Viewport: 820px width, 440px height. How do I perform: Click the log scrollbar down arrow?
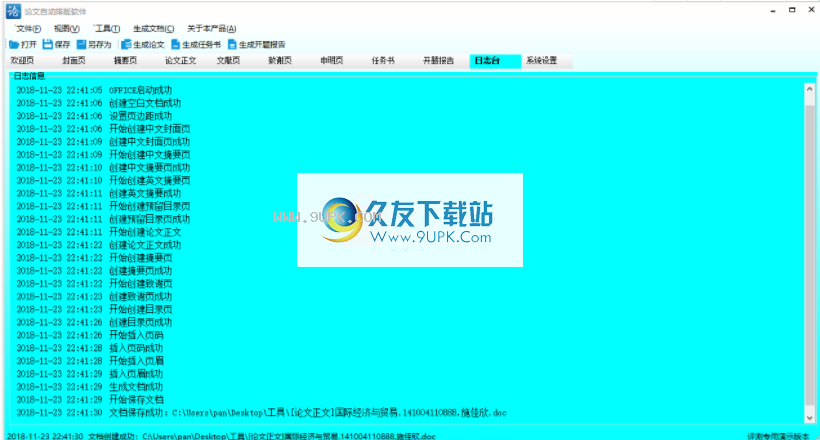810,418
